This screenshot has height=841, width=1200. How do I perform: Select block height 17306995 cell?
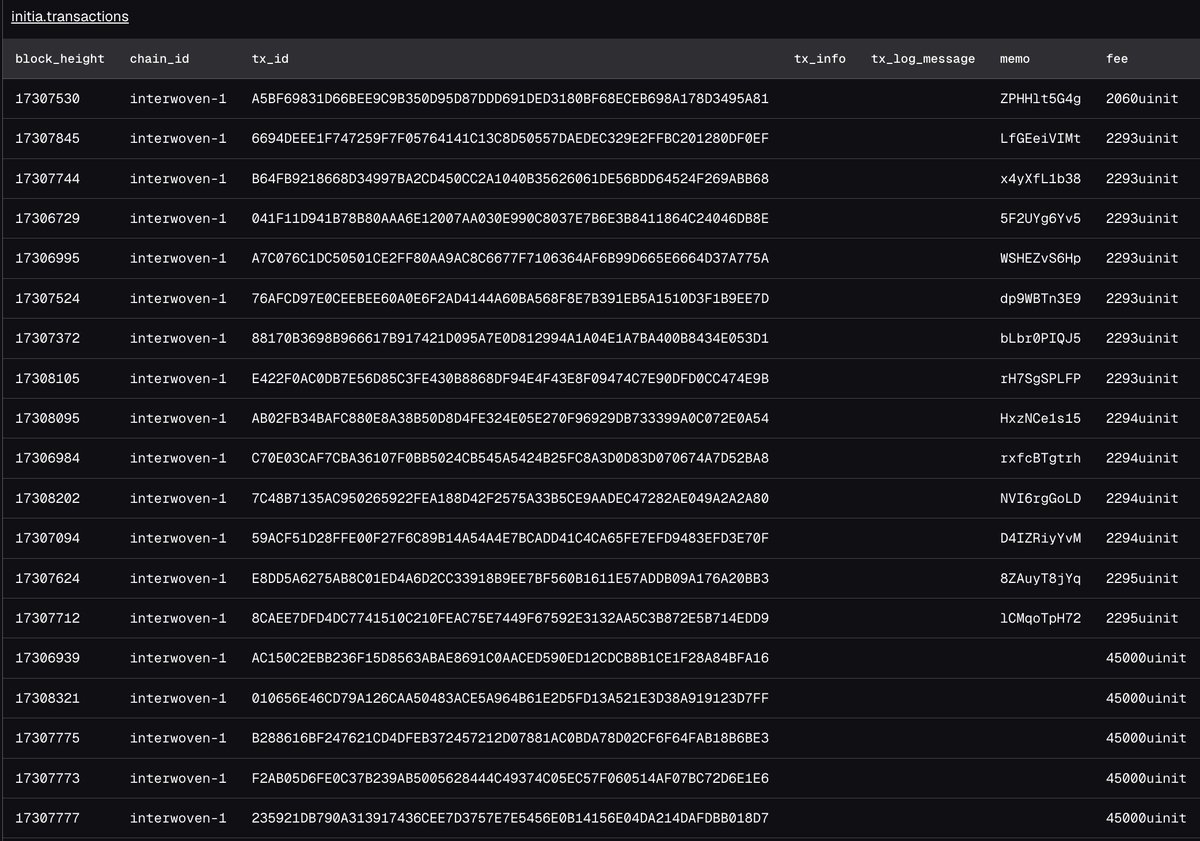click(x=47, y=259)
